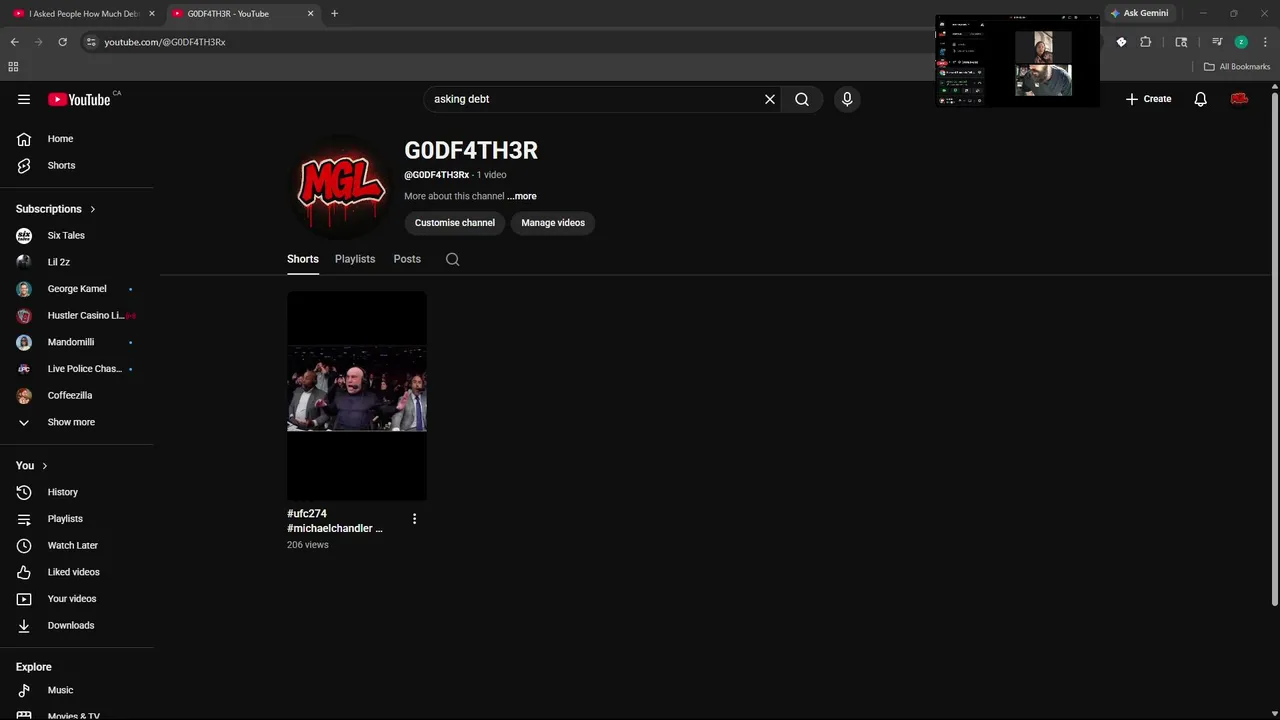
Task: Reload the page
Action: tap(62, 42)
